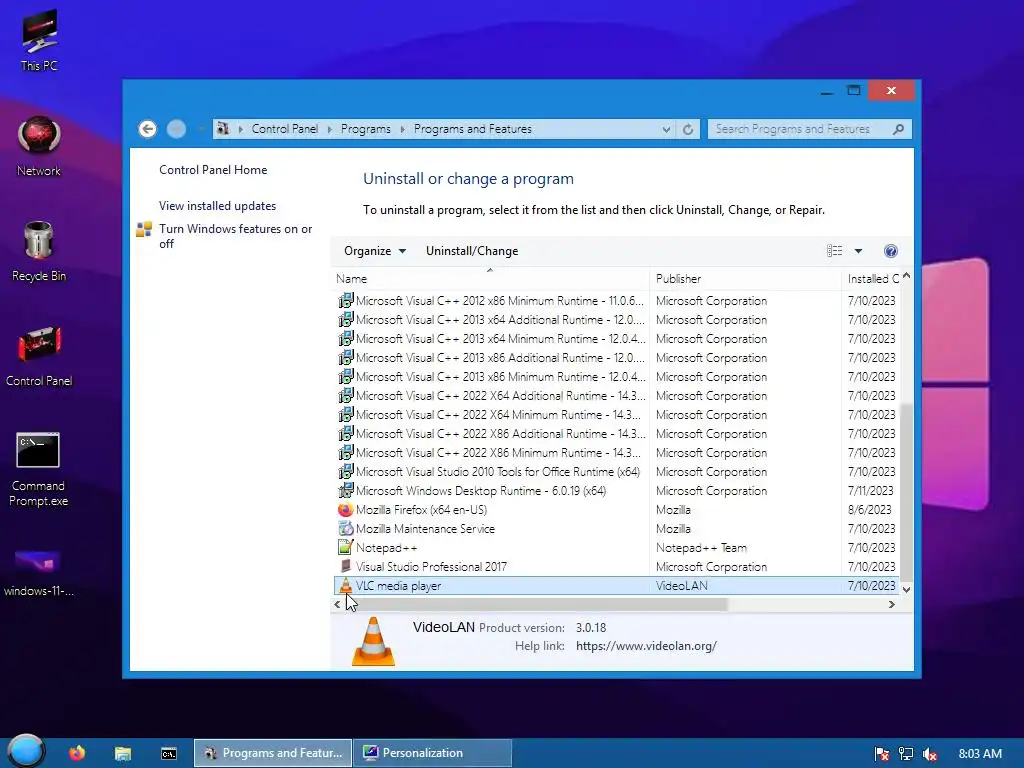Open the Organize dropdown menu

(375, 251)
